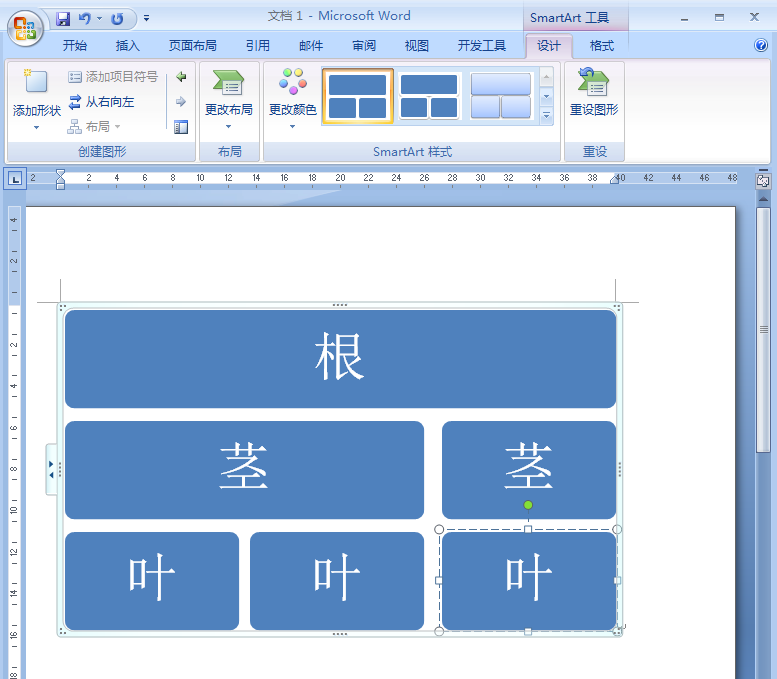Select the leftmost 叶 shape
The image size is (777, 679).
pos(152,581)
